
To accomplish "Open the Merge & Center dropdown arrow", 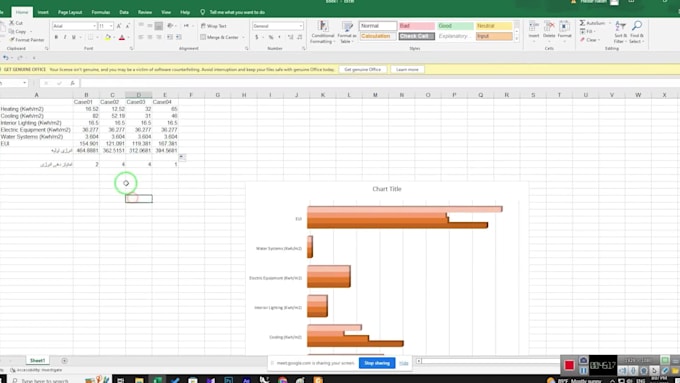I will (x=243, y=37).
